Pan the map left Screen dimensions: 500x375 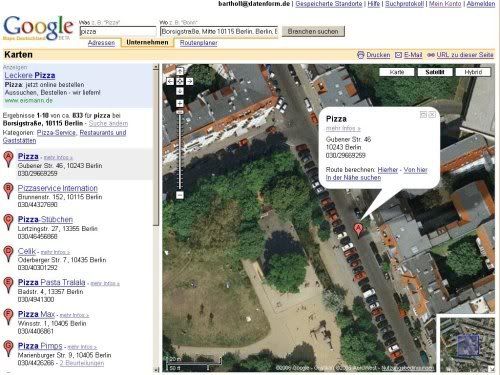point(170,81)
